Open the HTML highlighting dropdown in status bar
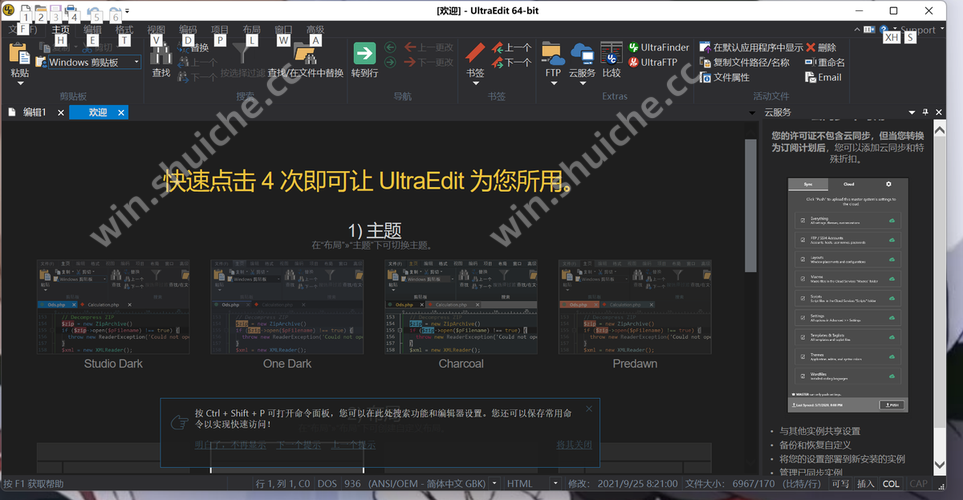 (555, 483)
